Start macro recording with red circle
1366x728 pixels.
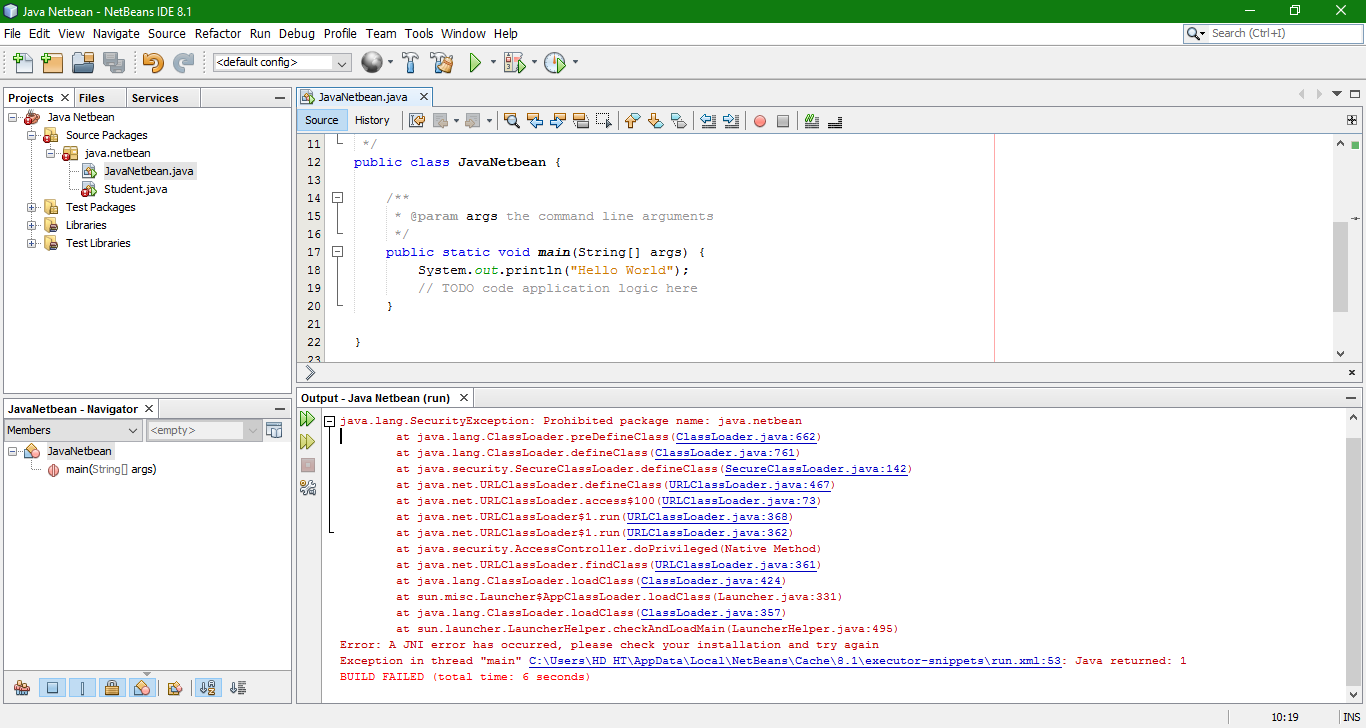pos(760,121)
